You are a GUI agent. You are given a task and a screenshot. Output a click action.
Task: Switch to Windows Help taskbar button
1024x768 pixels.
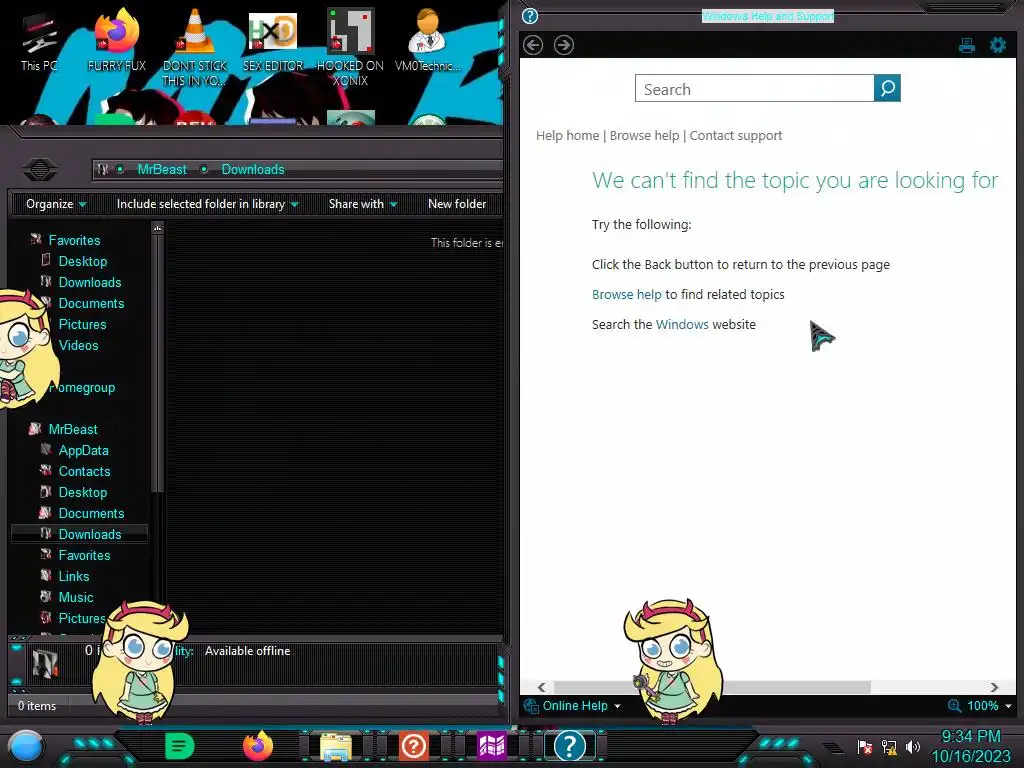(x=569, y=746)
